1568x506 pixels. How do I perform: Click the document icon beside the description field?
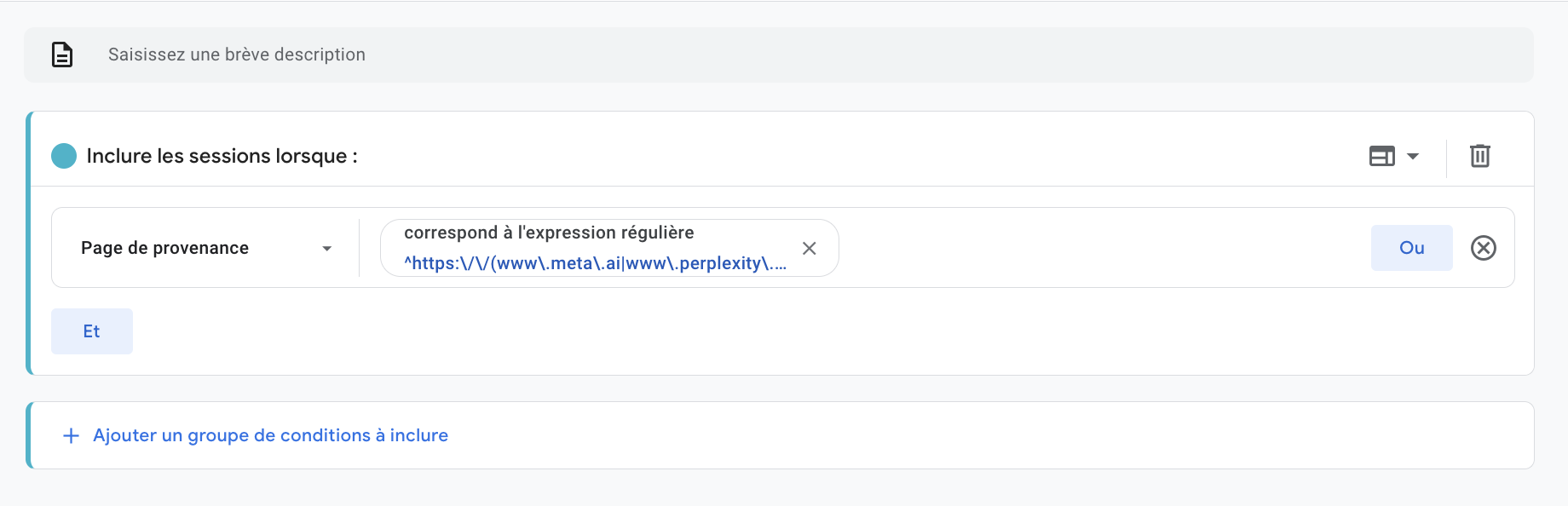[x=62, y=55]
